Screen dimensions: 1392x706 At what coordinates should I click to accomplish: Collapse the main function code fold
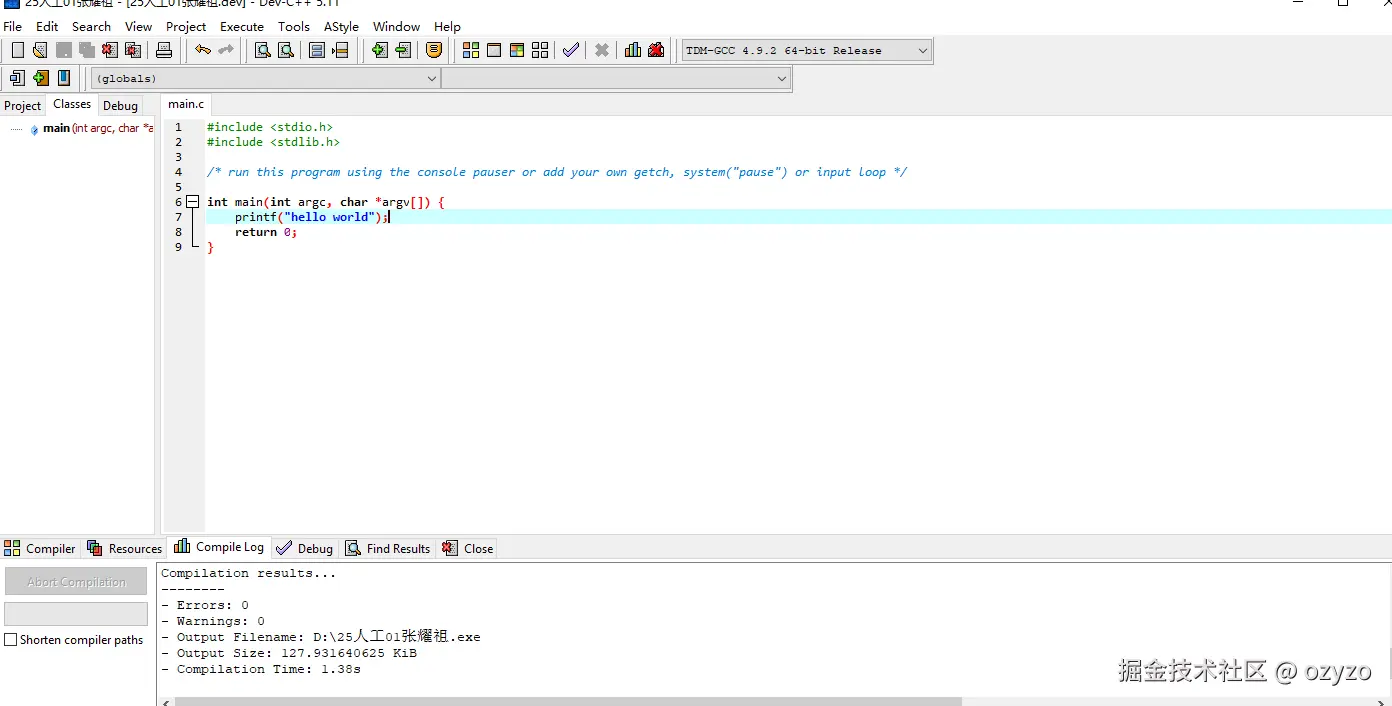(x=193, y=202)
